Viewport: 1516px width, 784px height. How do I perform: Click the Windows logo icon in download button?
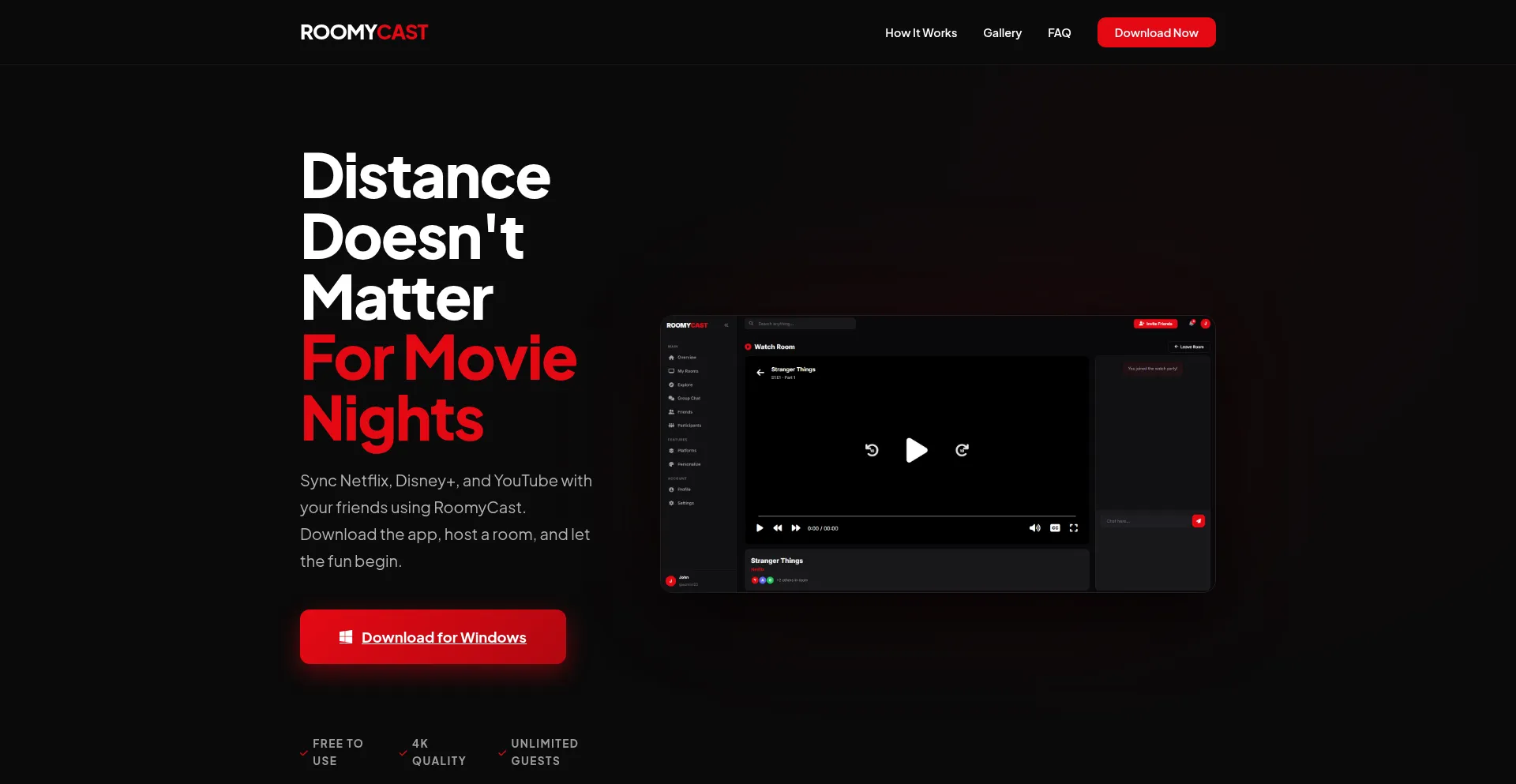coord(346,636)
